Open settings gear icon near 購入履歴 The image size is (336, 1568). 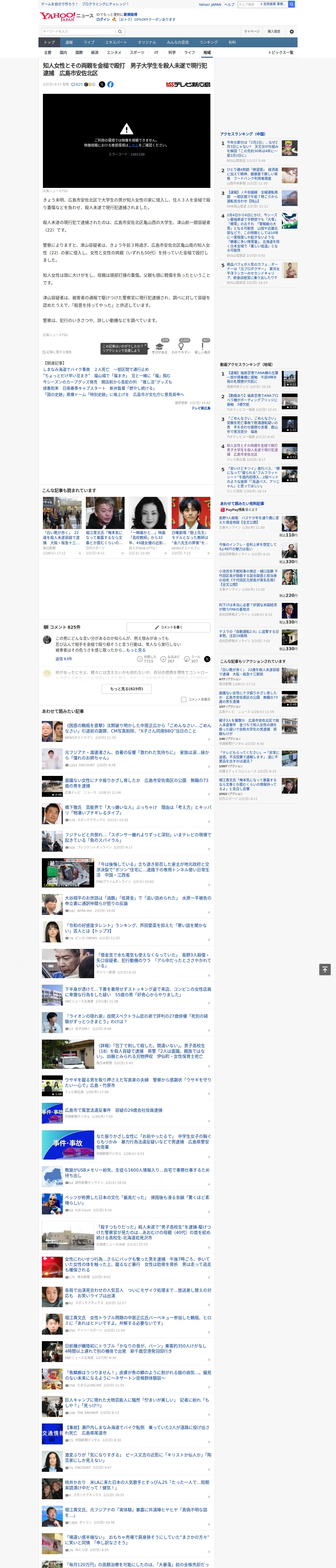click(x=292, y=31)
